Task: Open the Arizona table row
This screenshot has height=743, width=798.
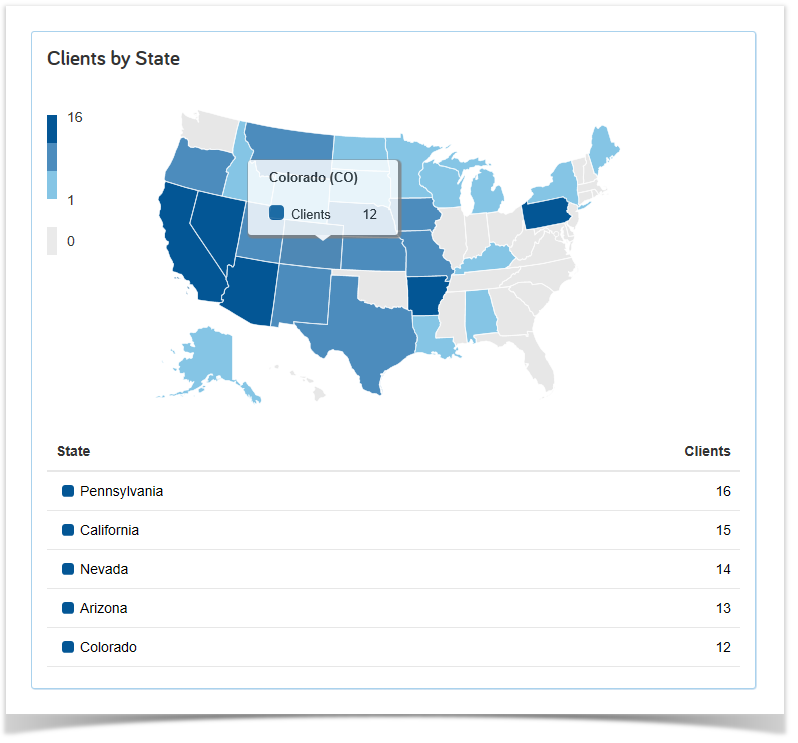Action: (393, 608)
